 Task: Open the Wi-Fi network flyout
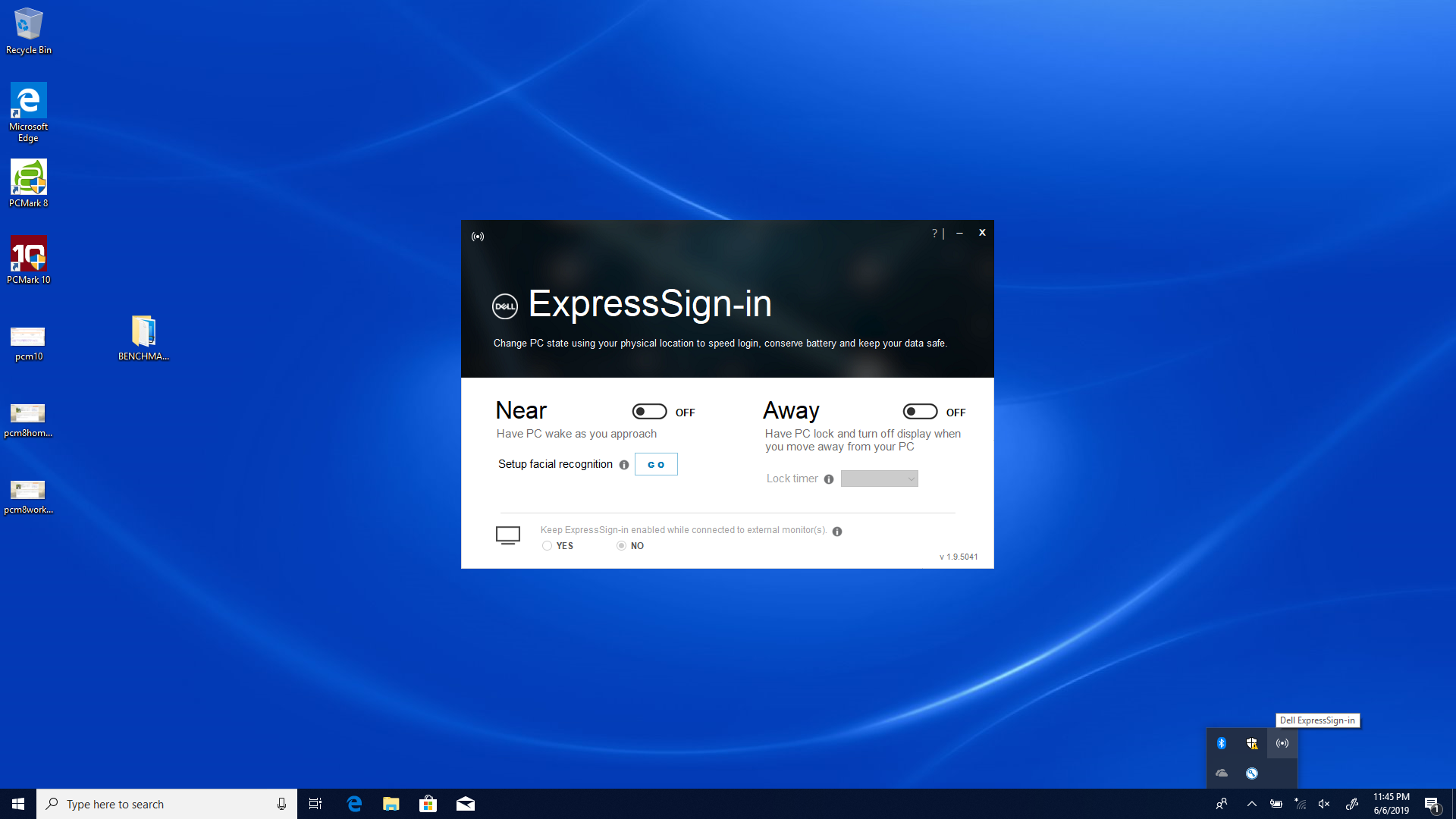(1301, 804)
